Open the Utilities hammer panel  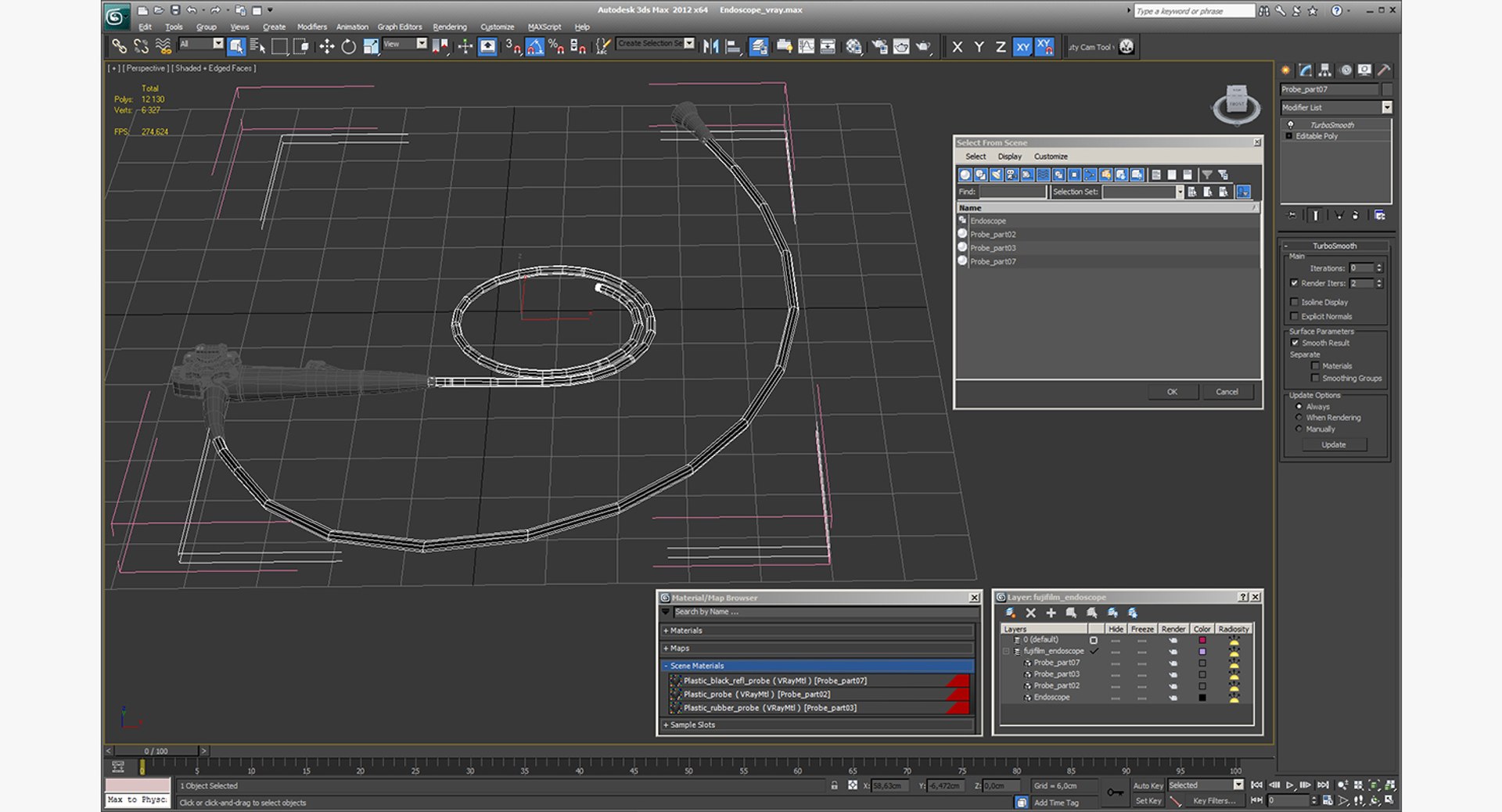tap(1383, 70)
